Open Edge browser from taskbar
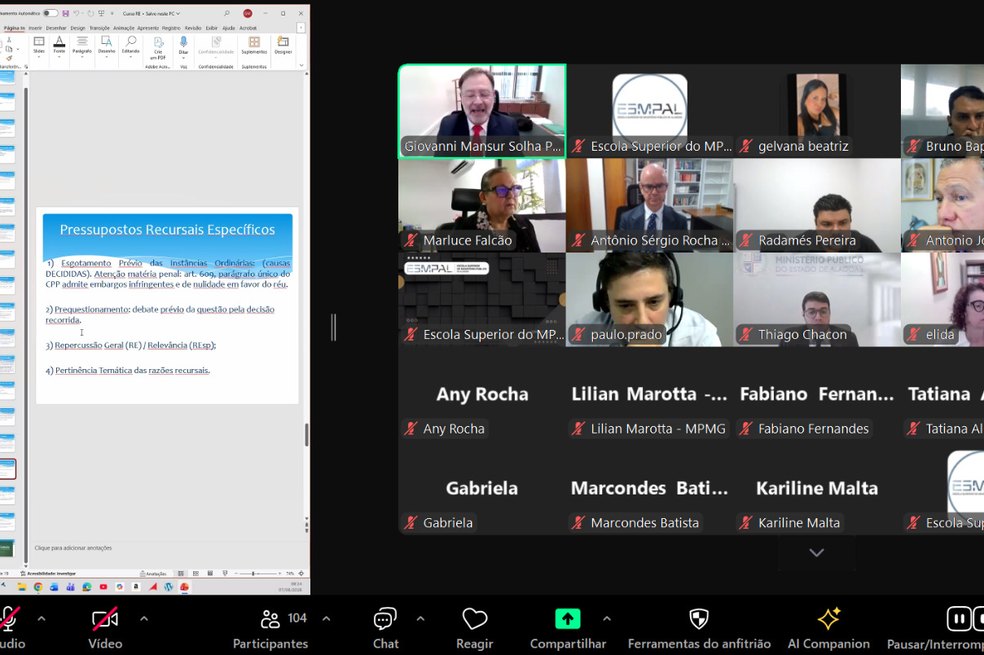Image resolution: width=984 pixels, height=655 pixels. click(87, 587)
